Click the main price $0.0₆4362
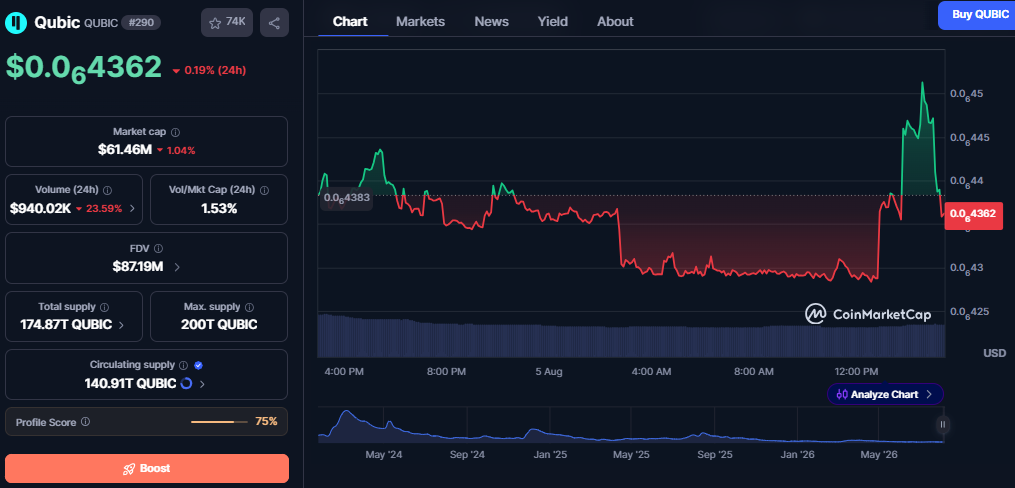The image size is (1015, 488). coord(84,67)
